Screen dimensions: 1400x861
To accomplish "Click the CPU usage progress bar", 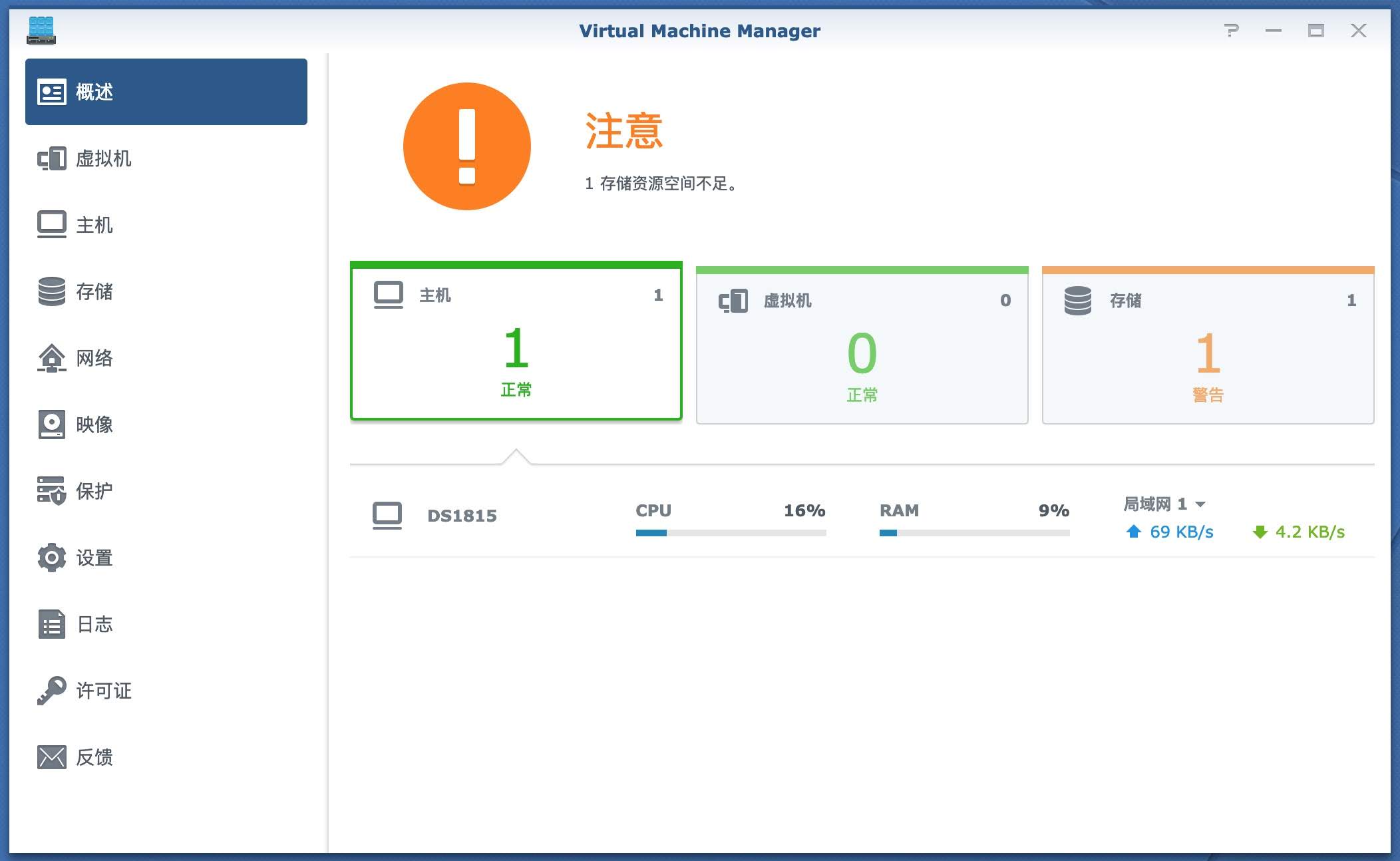I will 731,533.
